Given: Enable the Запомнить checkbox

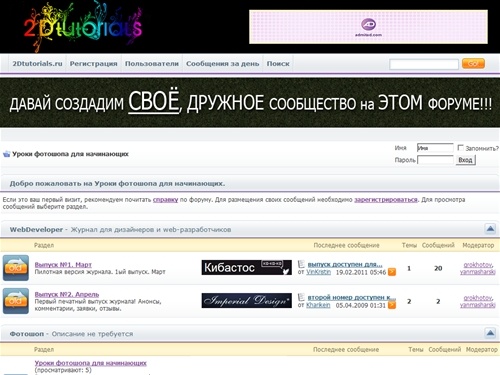Looking at the screenshot, I should point(460,147).
